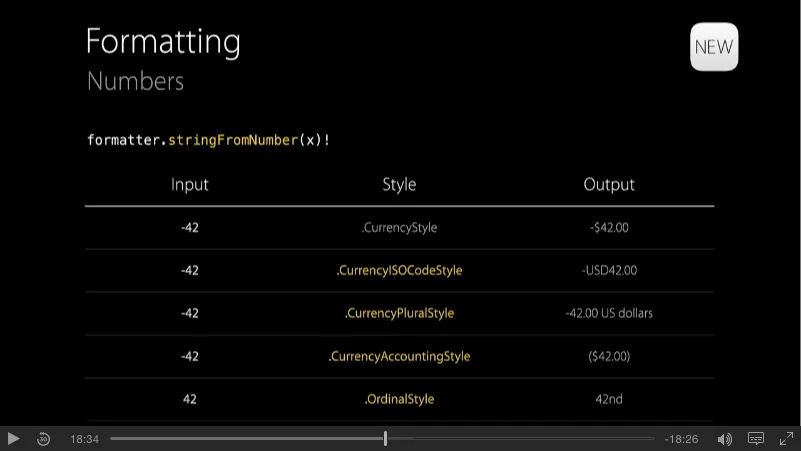Viewport: 801px width, 451px height.
Task: Toggle closed captions
Action: click(756, 438)
